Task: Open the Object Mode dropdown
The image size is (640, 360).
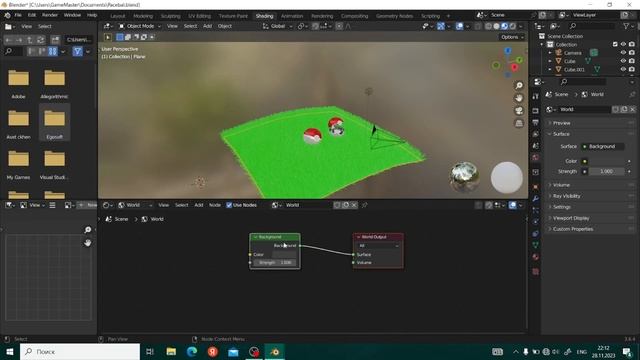Action: pos(140,26)
